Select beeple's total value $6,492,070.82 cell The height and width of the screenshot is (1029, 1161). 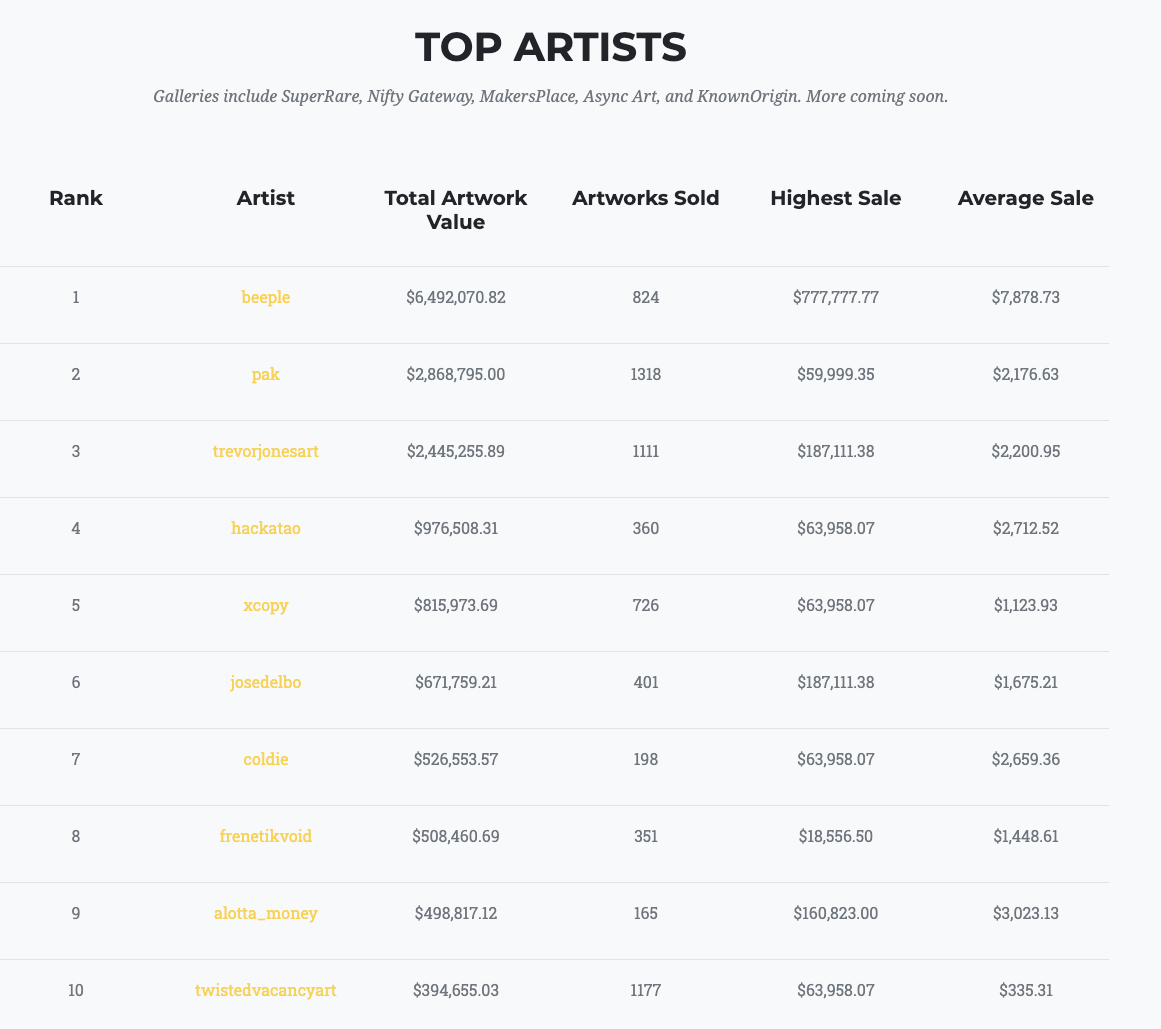(455, 297)
